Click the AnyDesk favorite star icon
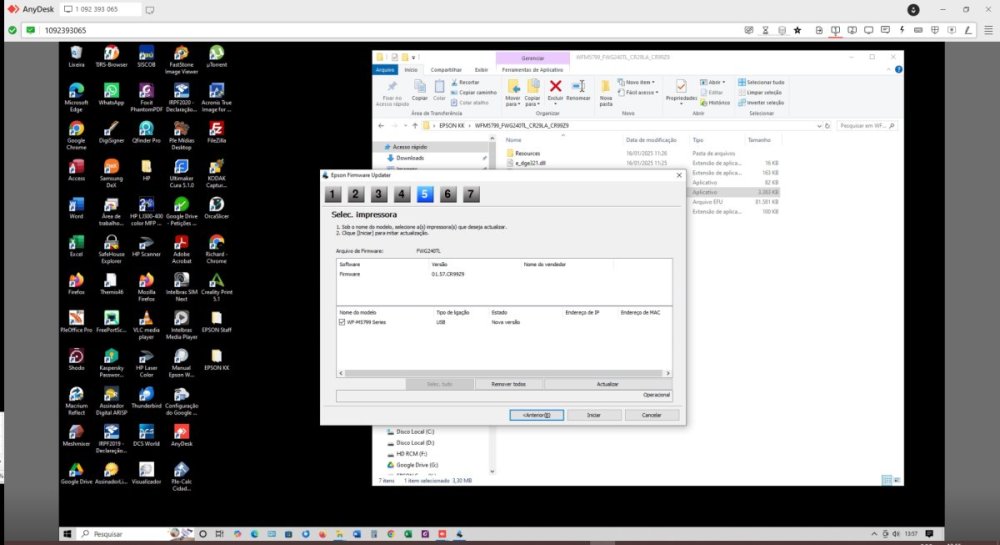The height and width of the screenshot is (545, 1000). (797, 30)
